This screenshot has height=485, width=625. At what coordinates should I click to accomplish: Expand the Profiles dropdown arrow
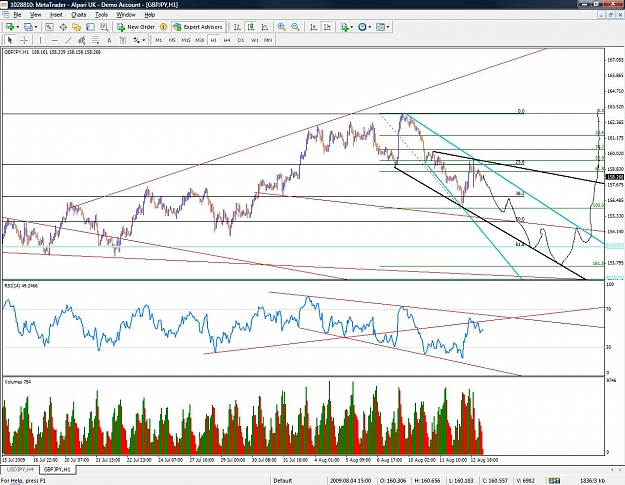click(36, 27)
